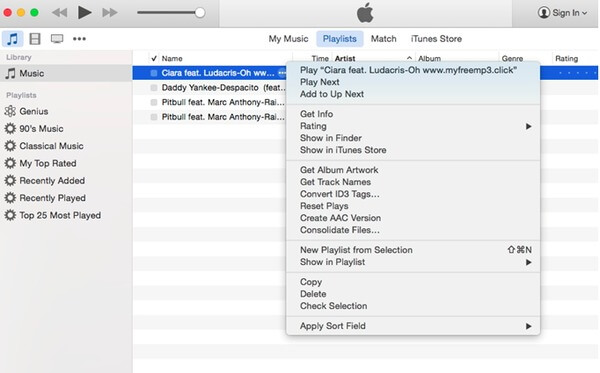Expand the Rating submenu
This screenshot has height=373, width=600.
click(x=413, y=126)
